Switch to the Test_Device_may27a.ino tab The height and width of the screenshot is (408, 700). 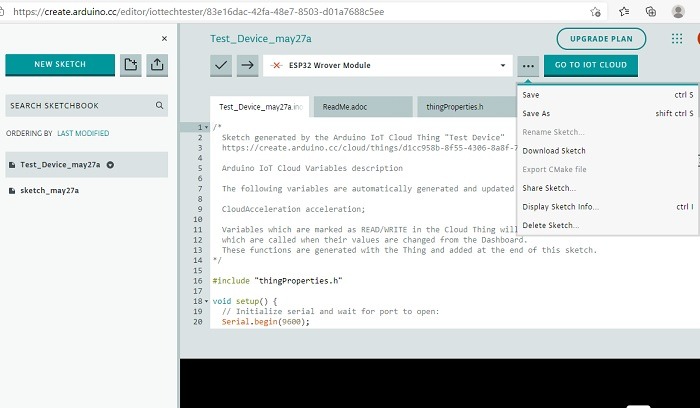(260, 107)
